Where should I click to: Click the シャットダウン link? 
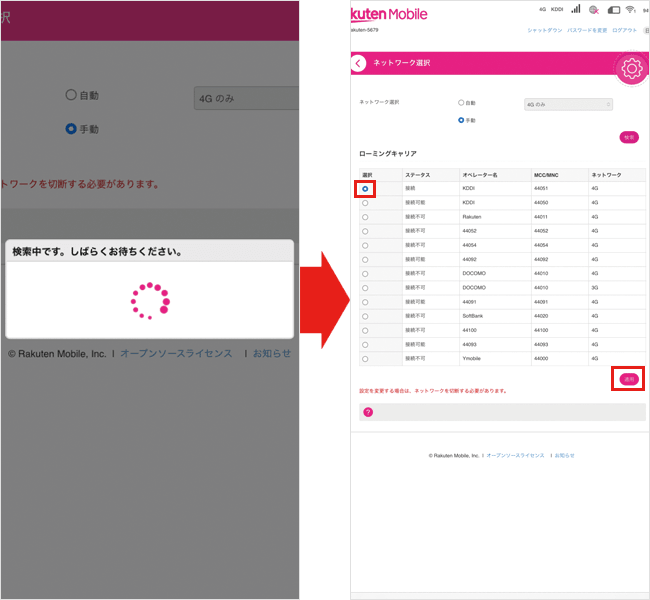click(x=544, y=31)
